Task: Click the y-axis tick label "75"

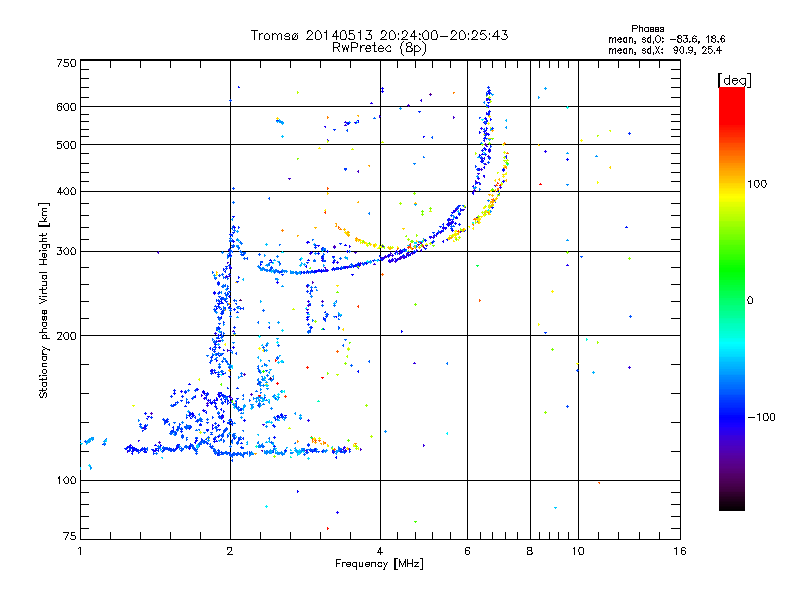Action: point(70,536)
